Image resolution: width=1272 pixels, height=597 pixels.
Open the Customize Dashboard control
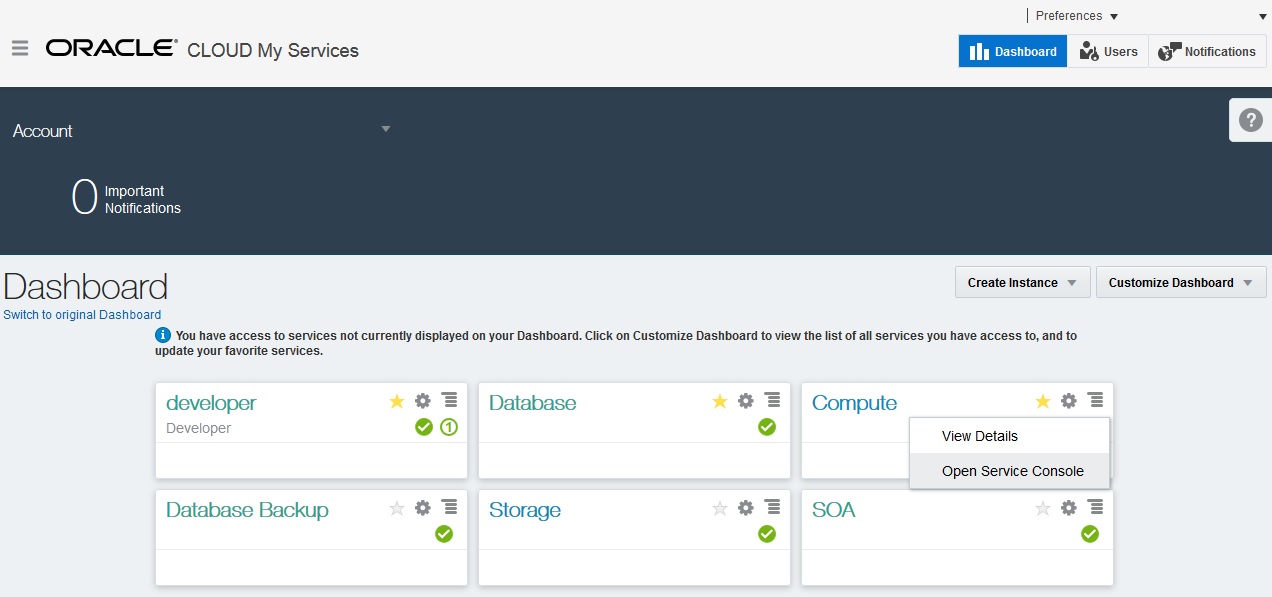point(1180,282)
